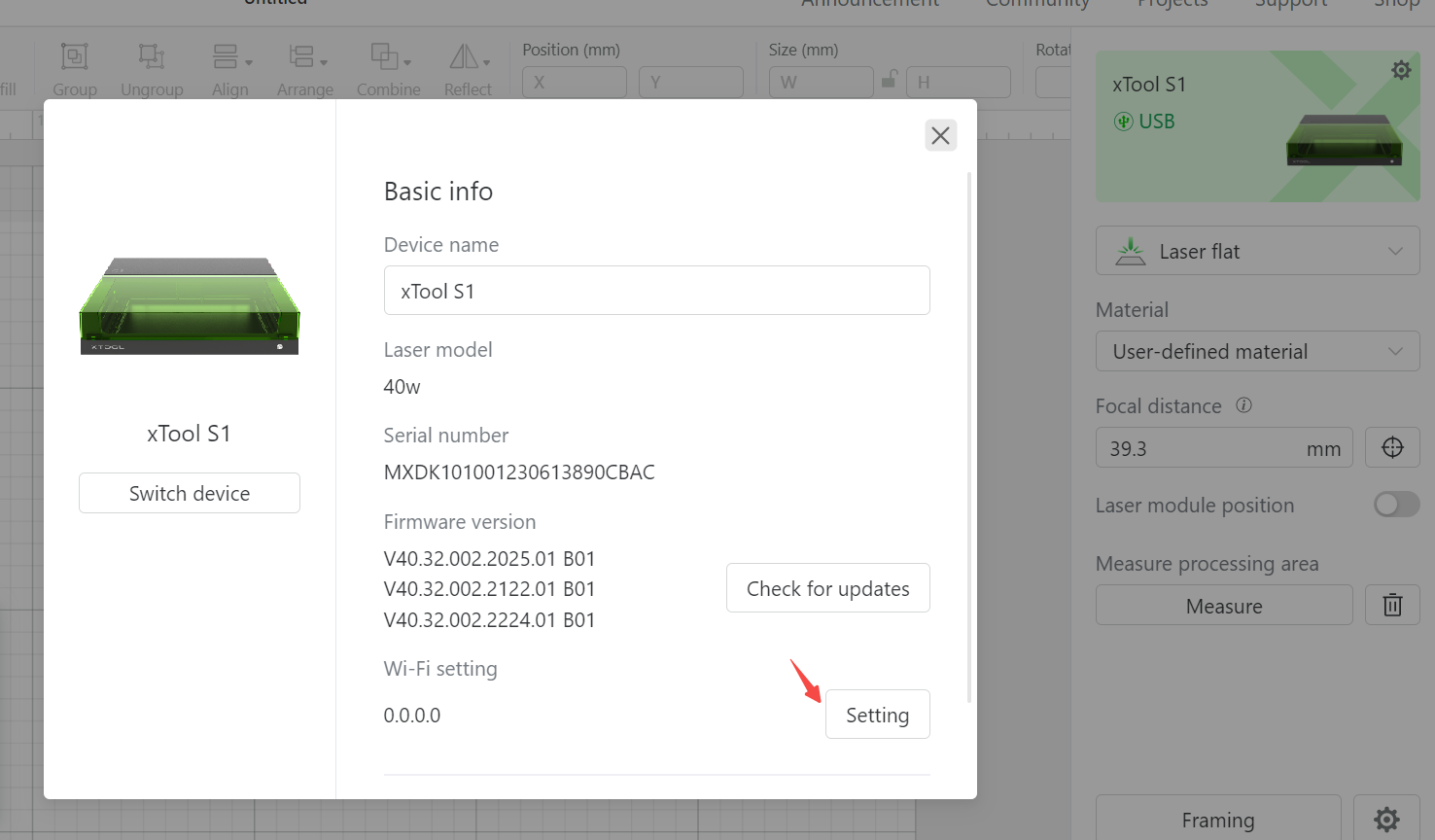Click the trash icon beside Measure
This screenshot has width=1435, height=840.
click(x=1392, y=605)
